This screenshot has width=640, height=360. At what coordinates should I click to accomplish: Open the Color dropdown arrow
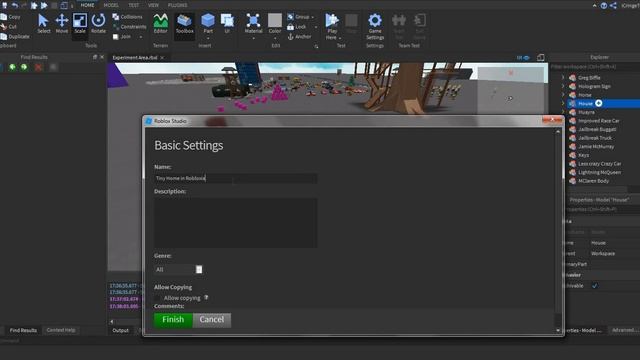pos(275,38)
